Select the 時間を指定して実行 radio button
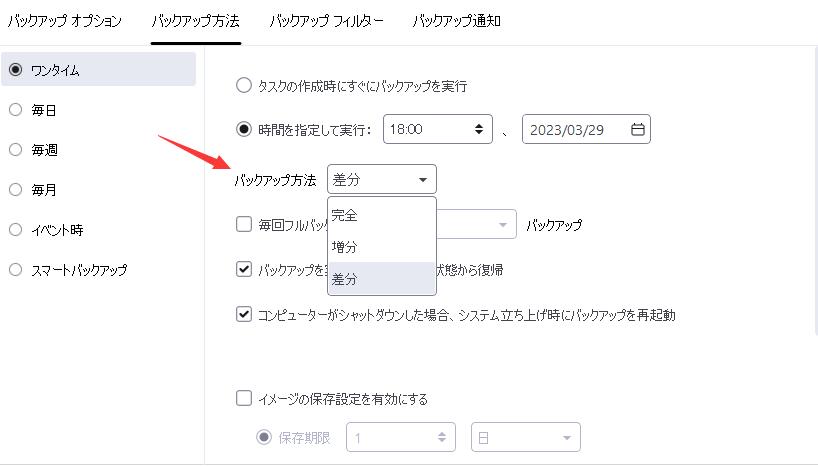The height and width of the screenshot is (466, 818). [244, 129]
